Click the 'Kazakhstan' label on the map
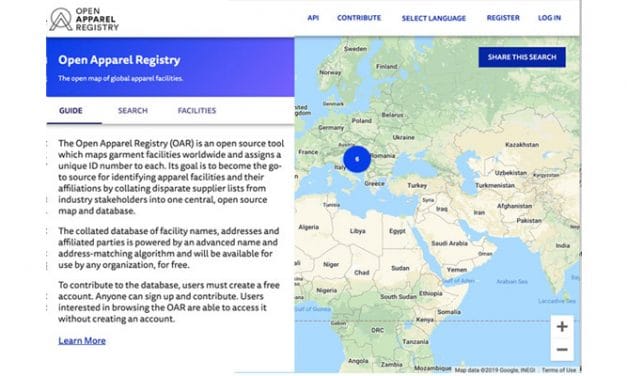627x376 pixels. click(522, 144)
